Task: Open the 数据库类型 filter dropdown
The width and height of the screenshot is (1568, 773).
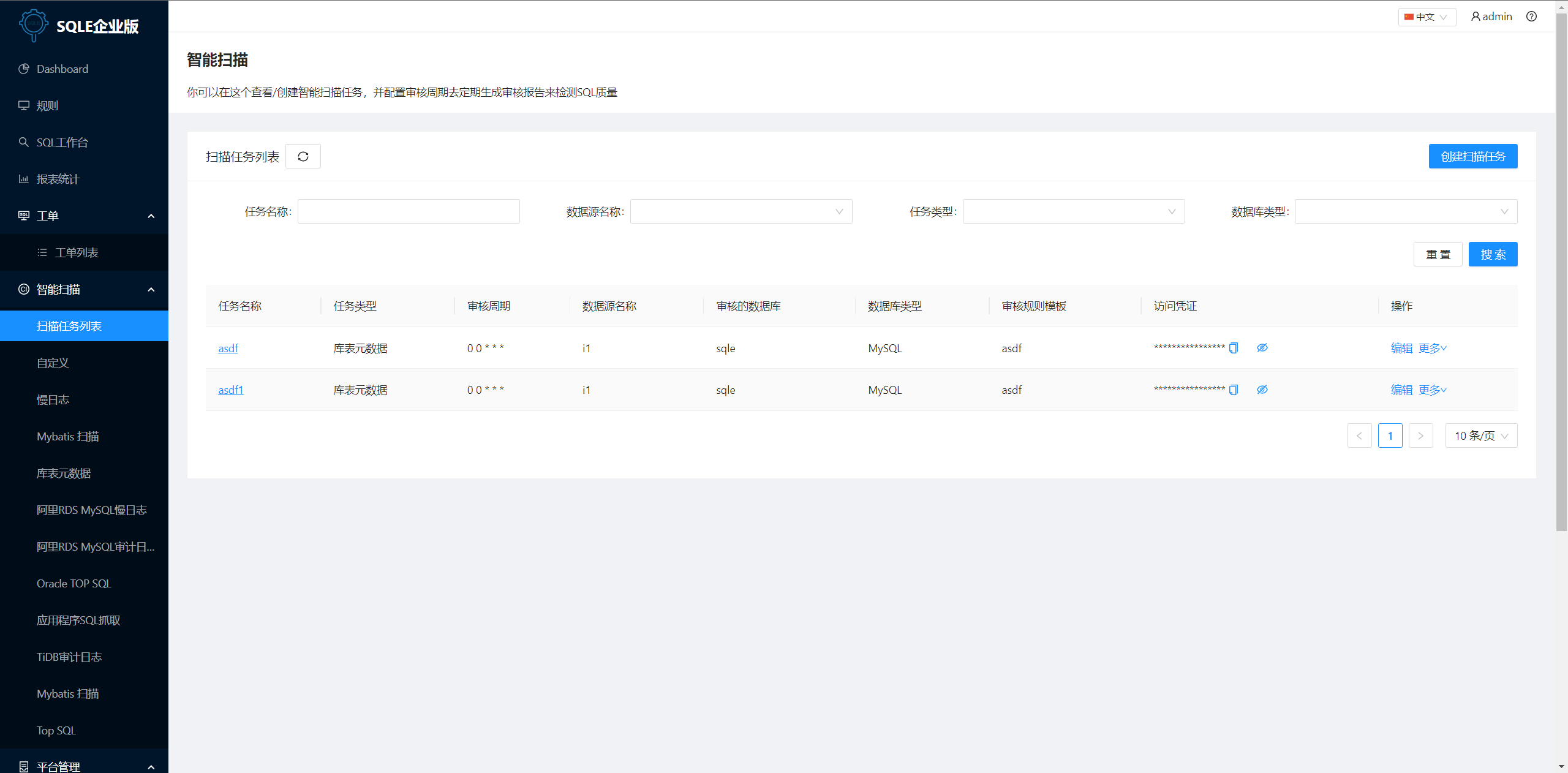Action: (1406, 211)
